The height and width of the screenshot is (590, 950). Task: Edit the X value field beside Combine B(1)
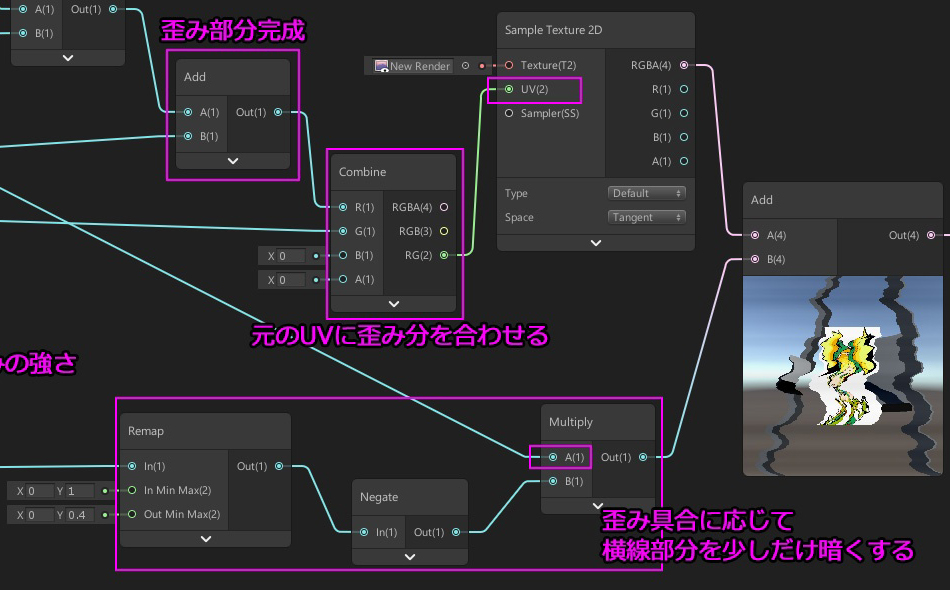[x=291, y=256]
